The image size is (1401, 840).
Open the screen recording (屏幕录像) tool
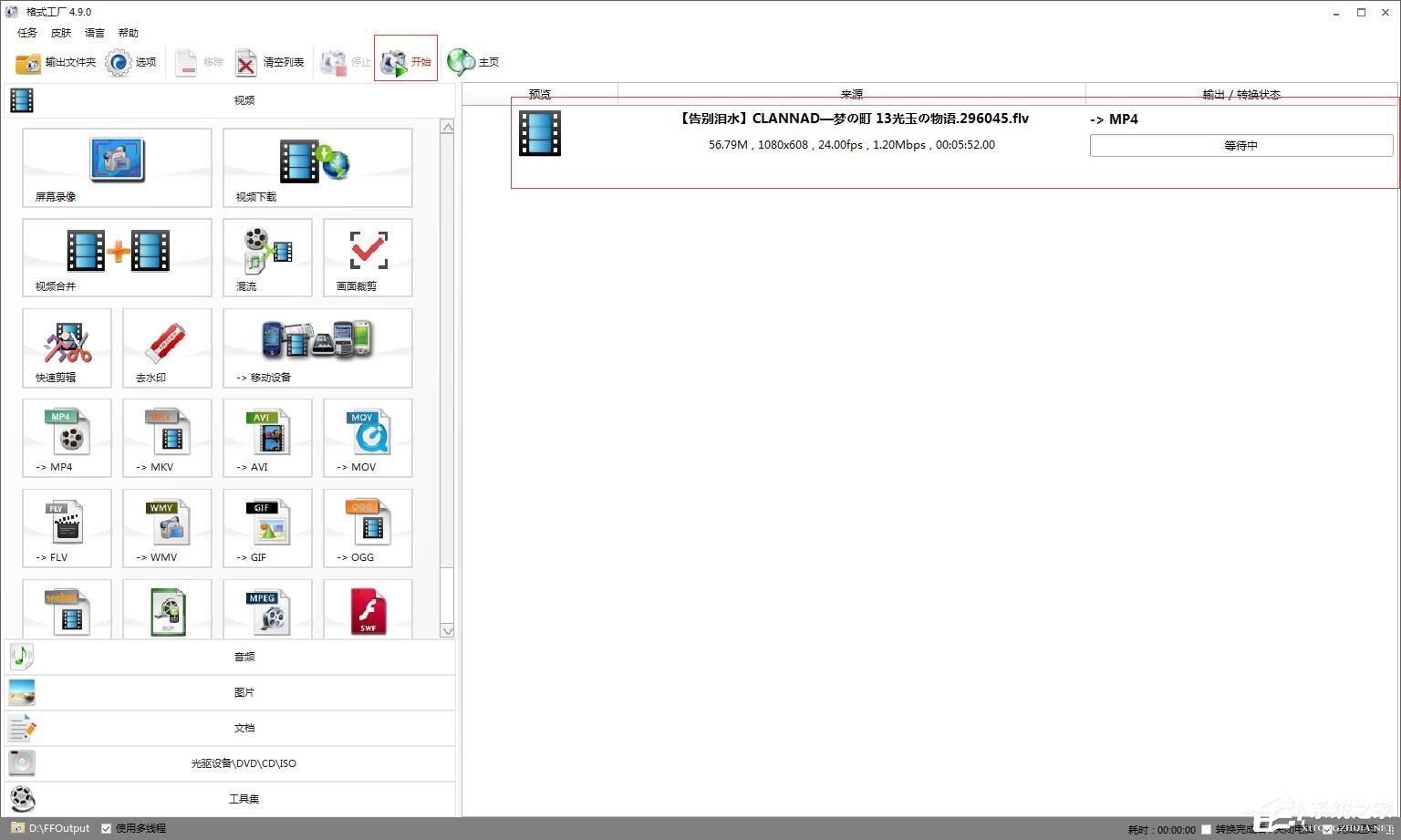117,167
